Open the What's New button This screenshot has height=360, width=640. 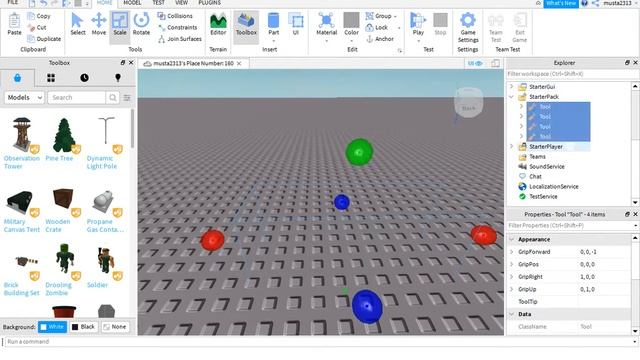point(561,3)
